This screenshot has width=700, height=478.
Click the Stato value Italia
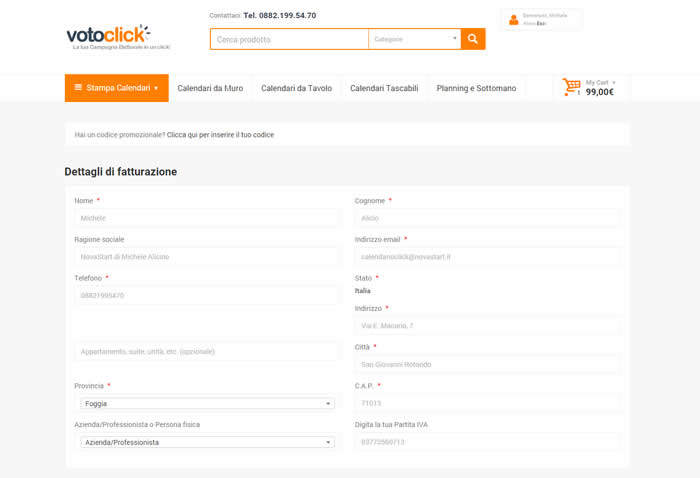click(362, 291)
